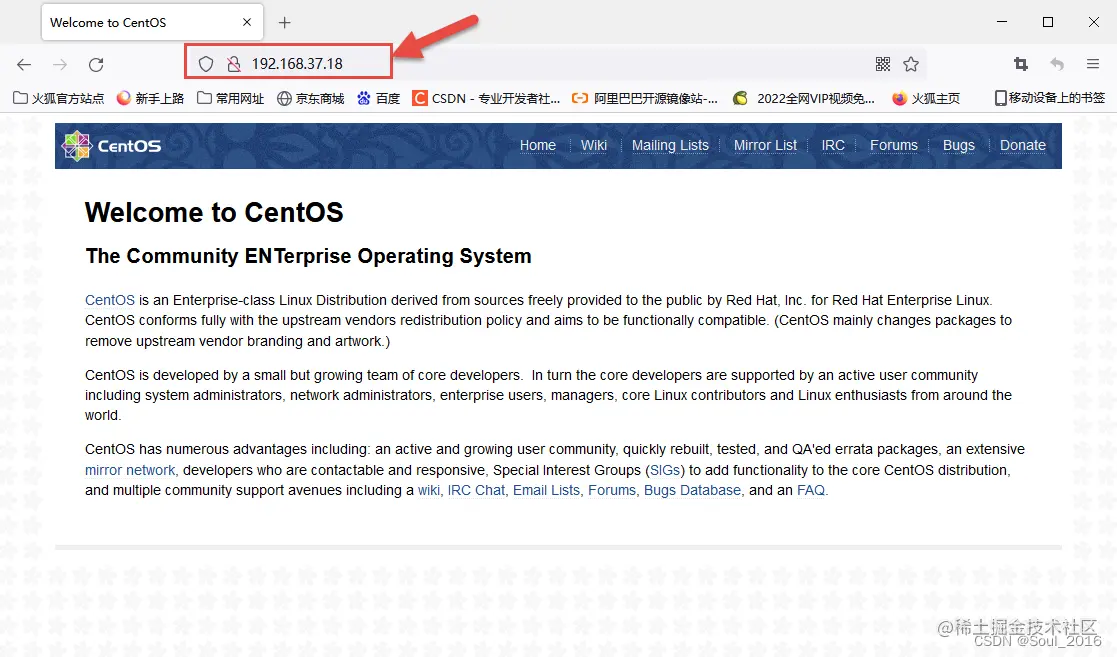The height and width of the screenshot is (657, 1117).
Task: Open a new tab with the plus button
Action: pos(284,23)
